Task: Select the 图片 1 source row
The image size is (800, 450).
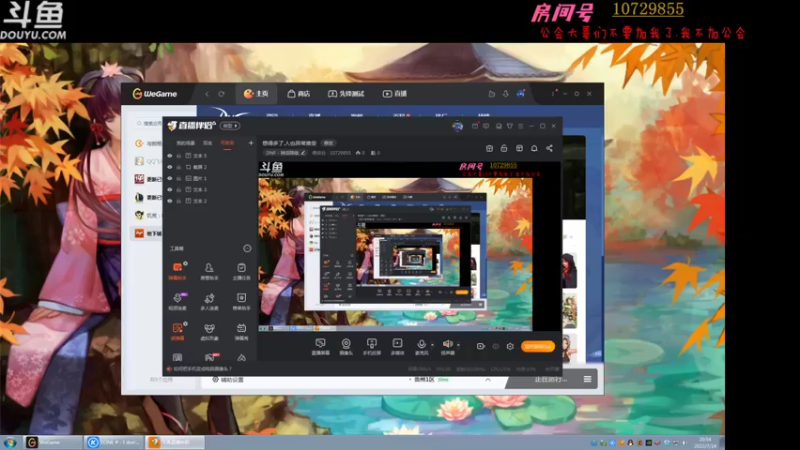Action: pyautogui.click(x=210, y=178)
